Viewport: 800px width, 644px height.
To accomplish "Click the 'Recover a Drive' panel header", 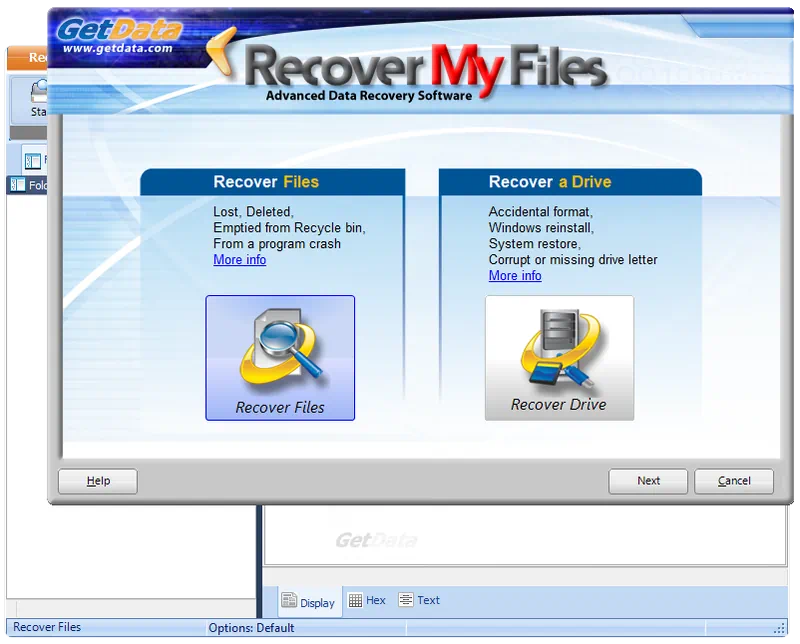I will coord(570,182).
